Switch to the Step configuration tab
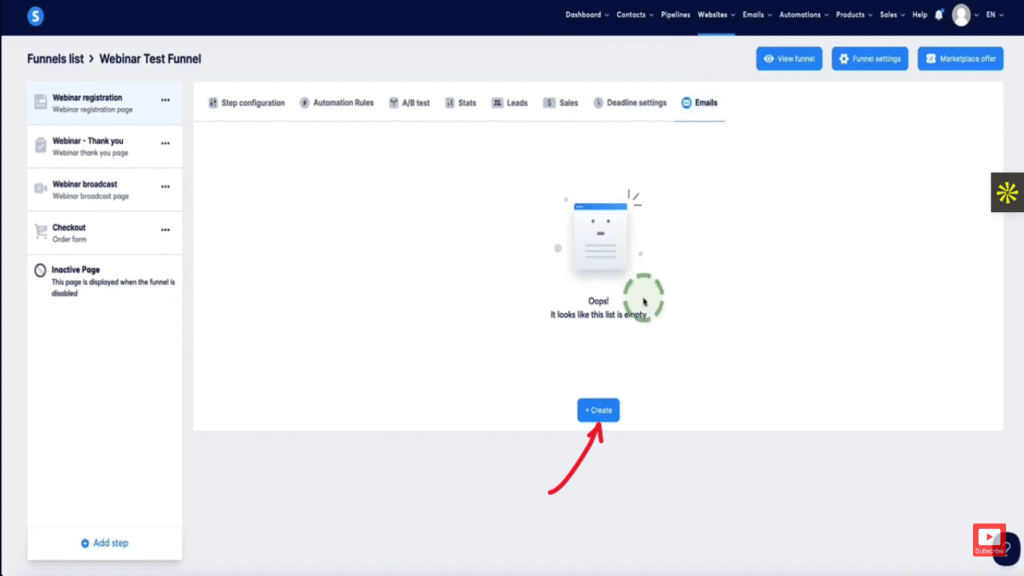 coord(246,103)
